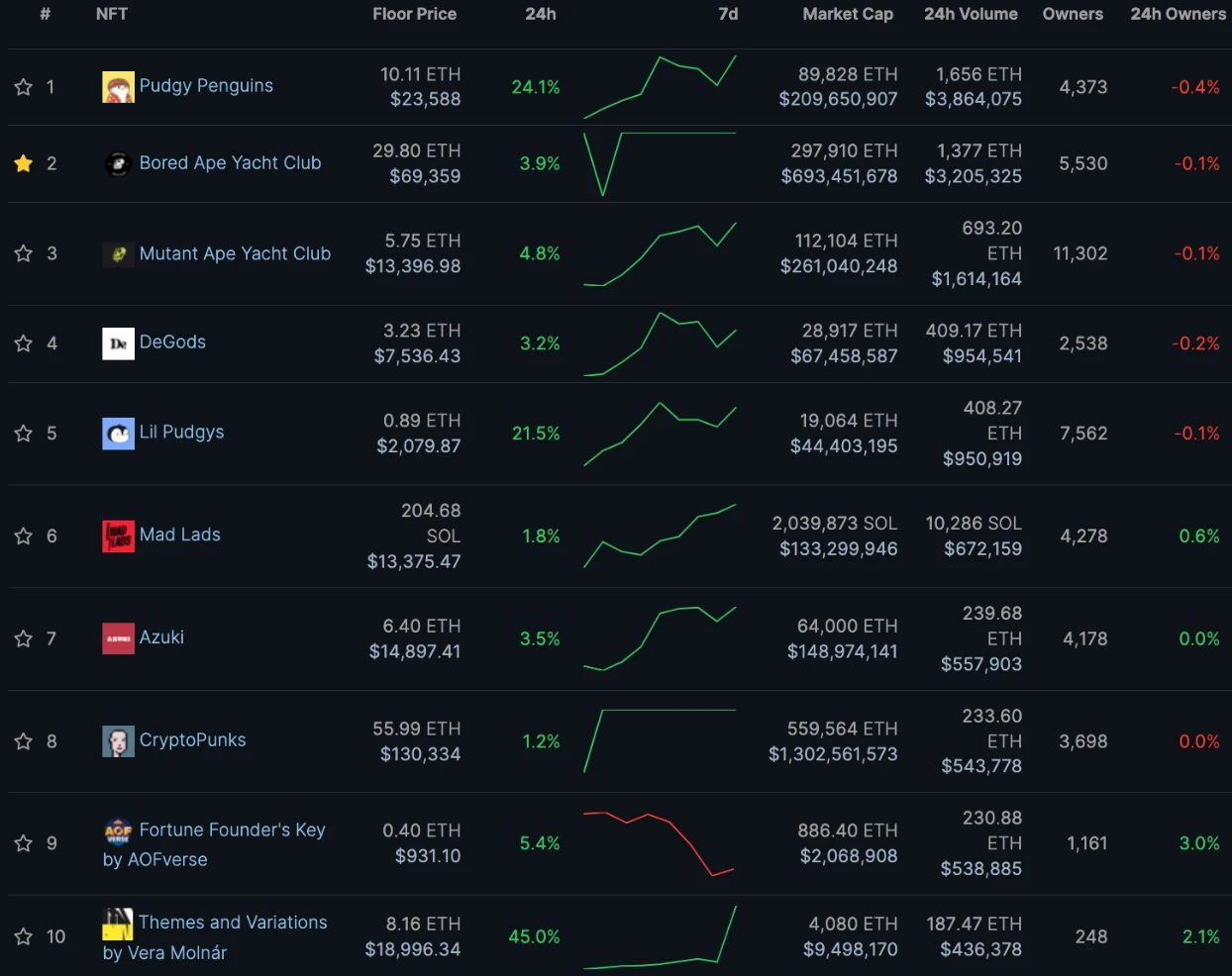Click Bored Ape floor price 29.80 ETH
Screen dimensions: 1232x976
417,150
